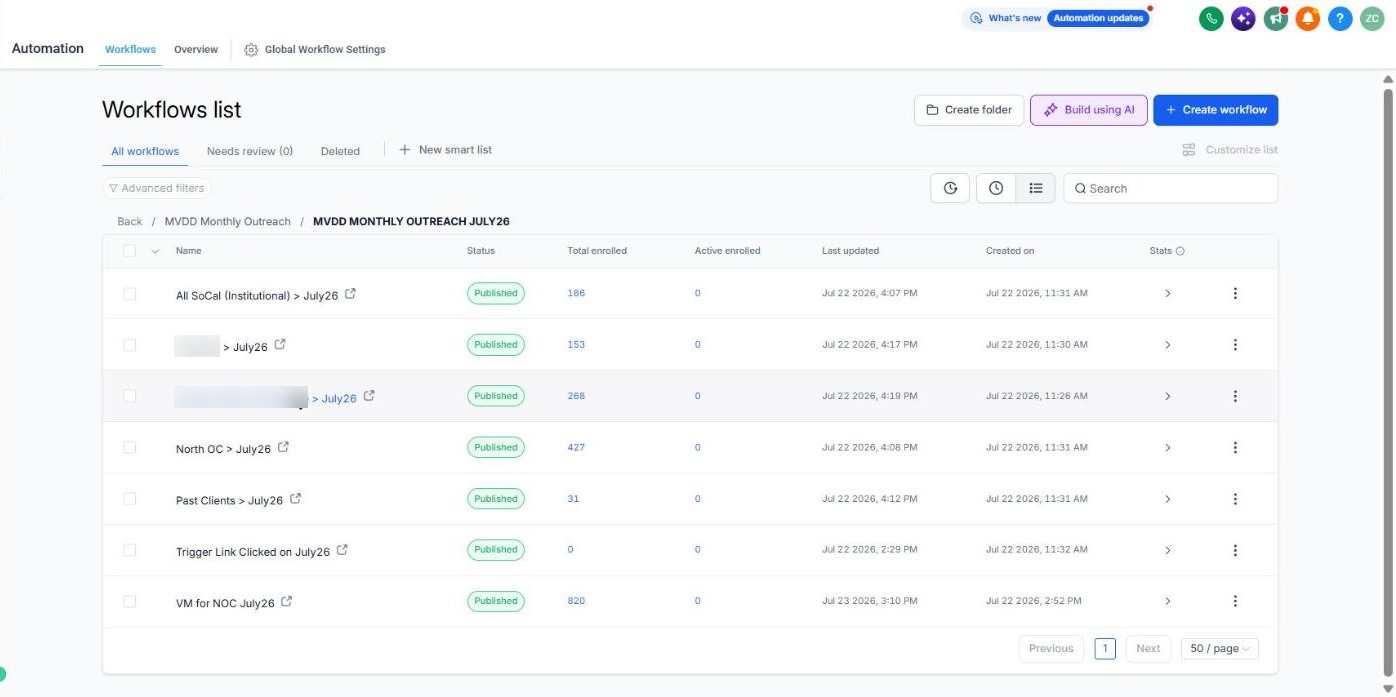
Task: Click the refresh-clock icon beside the view icons
Action: 950,188
